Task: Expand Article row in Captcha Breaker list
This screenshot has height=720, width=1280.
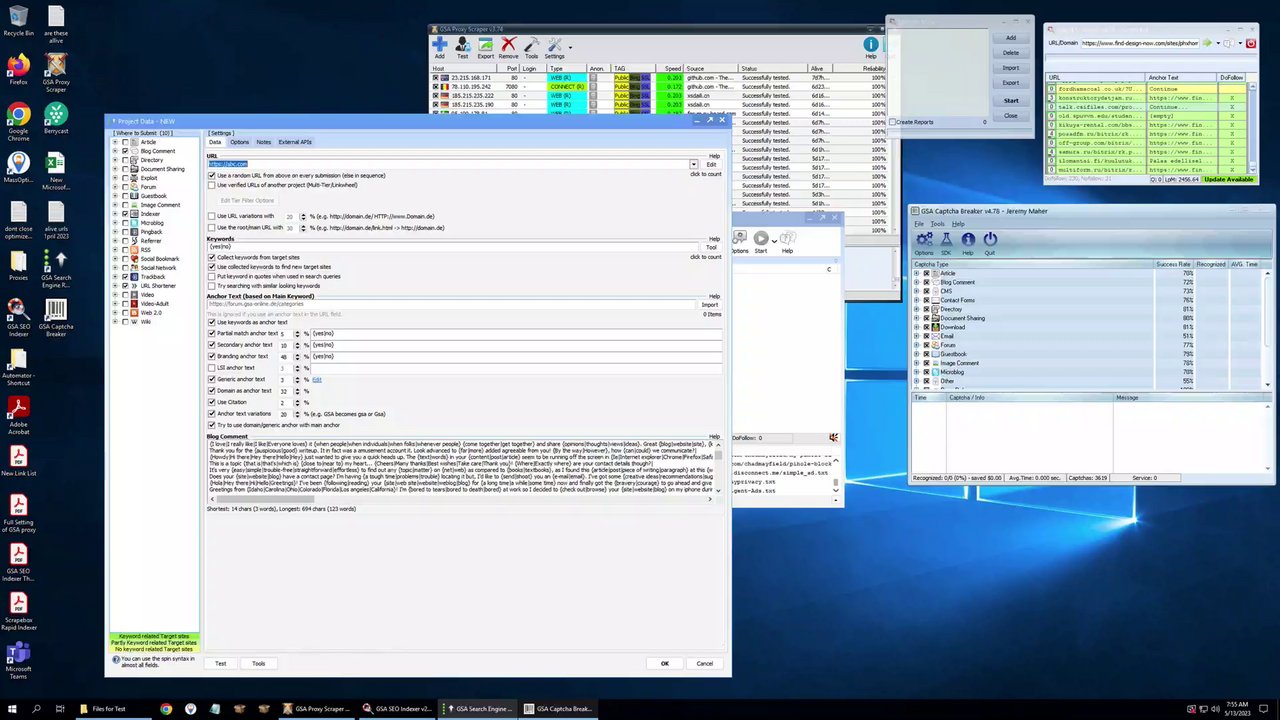Action: coord(917,273)
